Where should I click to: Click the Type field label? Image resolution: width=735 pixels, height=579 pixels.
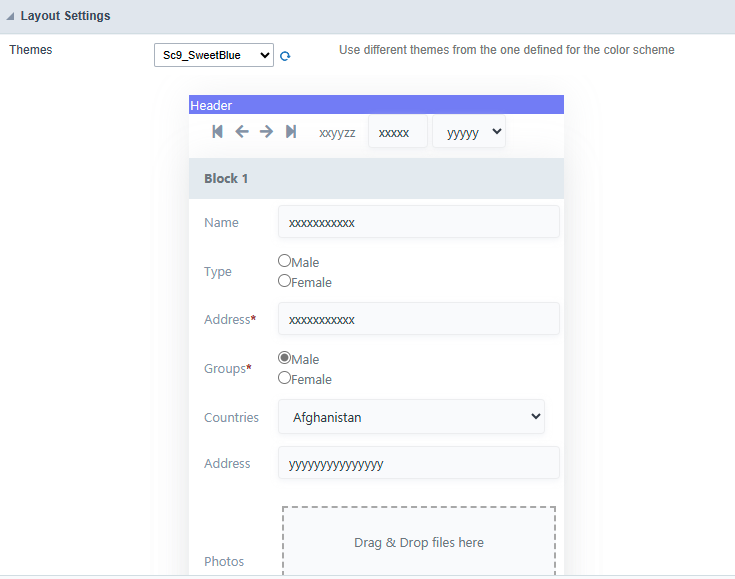(218, 272)
